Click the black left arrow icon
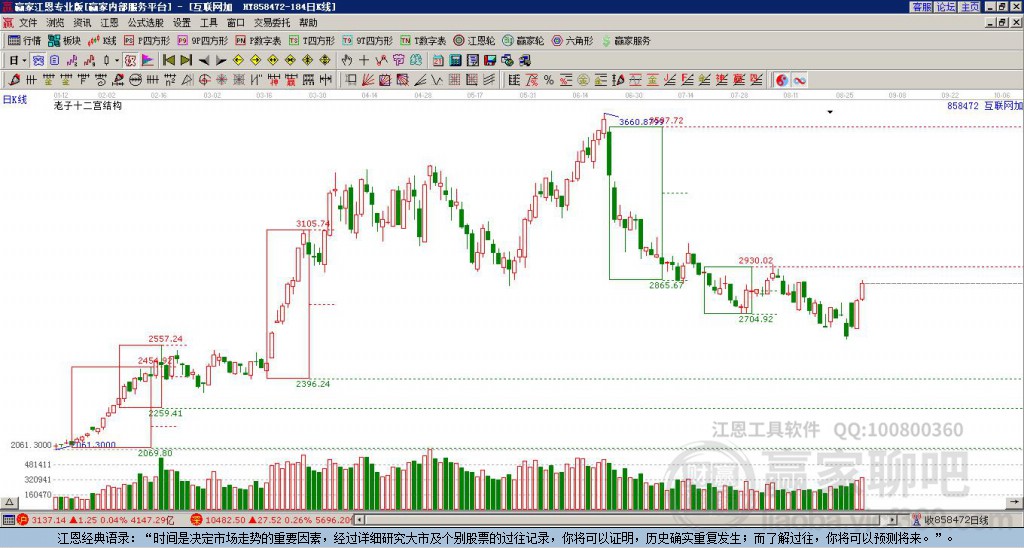This screenshot has height=548, width=1024. click(204, 61)
